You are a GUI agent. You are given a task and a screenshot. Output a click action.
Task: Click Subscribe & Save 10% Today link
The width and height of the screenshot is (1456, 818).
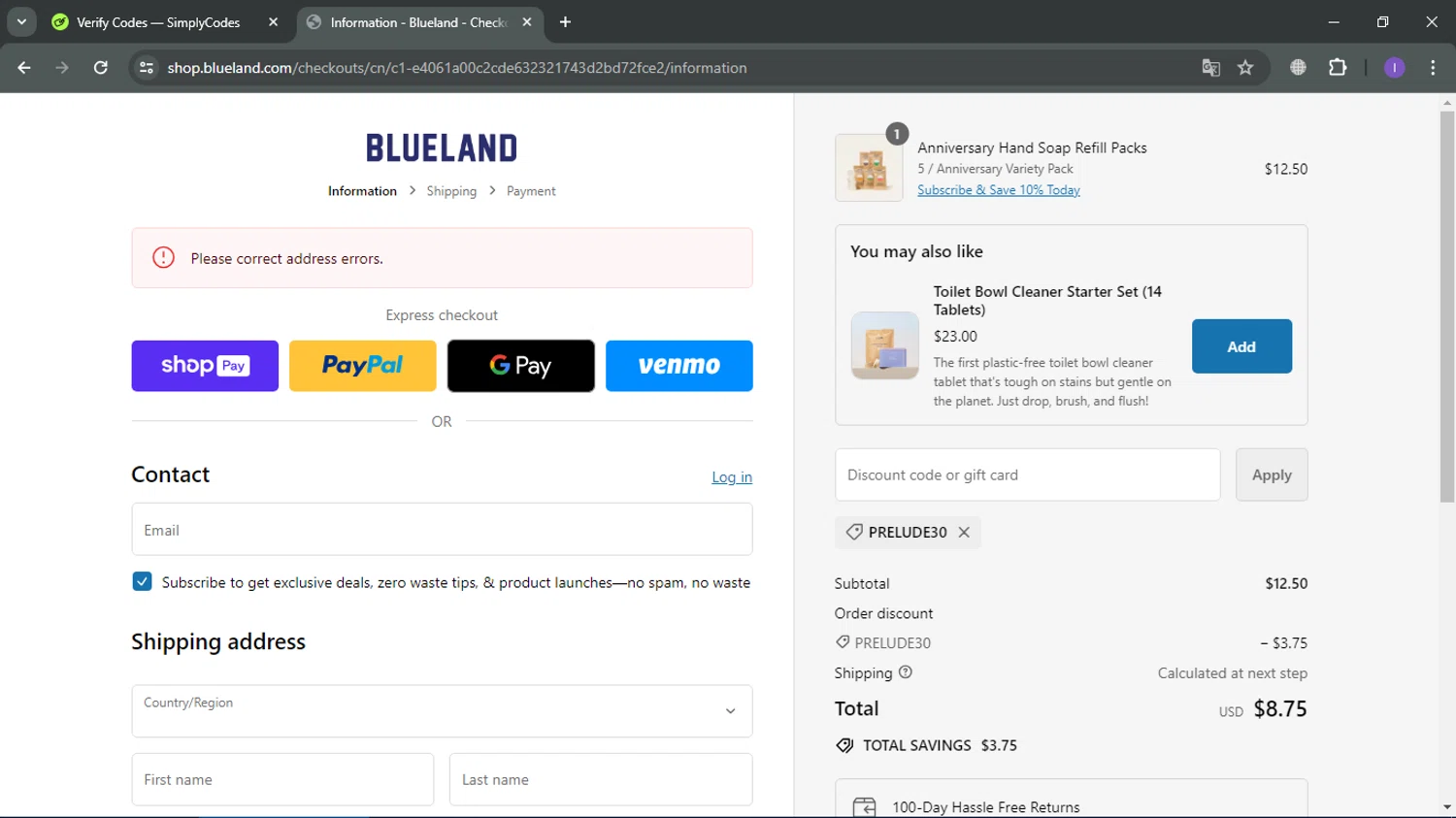click(999, 190)
